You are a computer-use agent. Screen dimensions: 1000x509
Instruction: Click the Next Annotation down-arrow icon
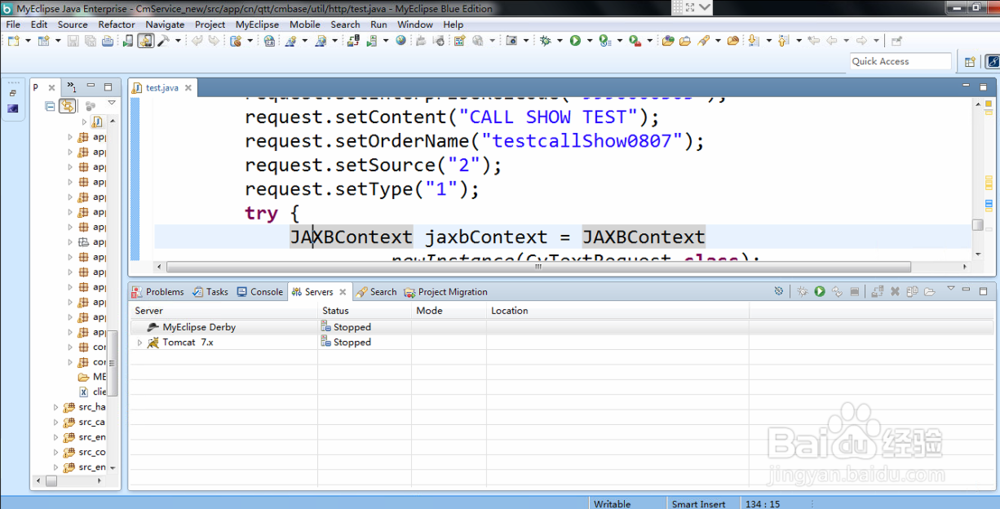754,40
